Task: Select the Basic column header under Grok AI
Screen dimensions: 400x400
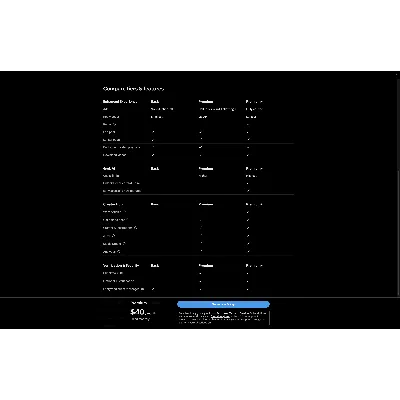Action: pyautogui.click(x=155, y=169)
